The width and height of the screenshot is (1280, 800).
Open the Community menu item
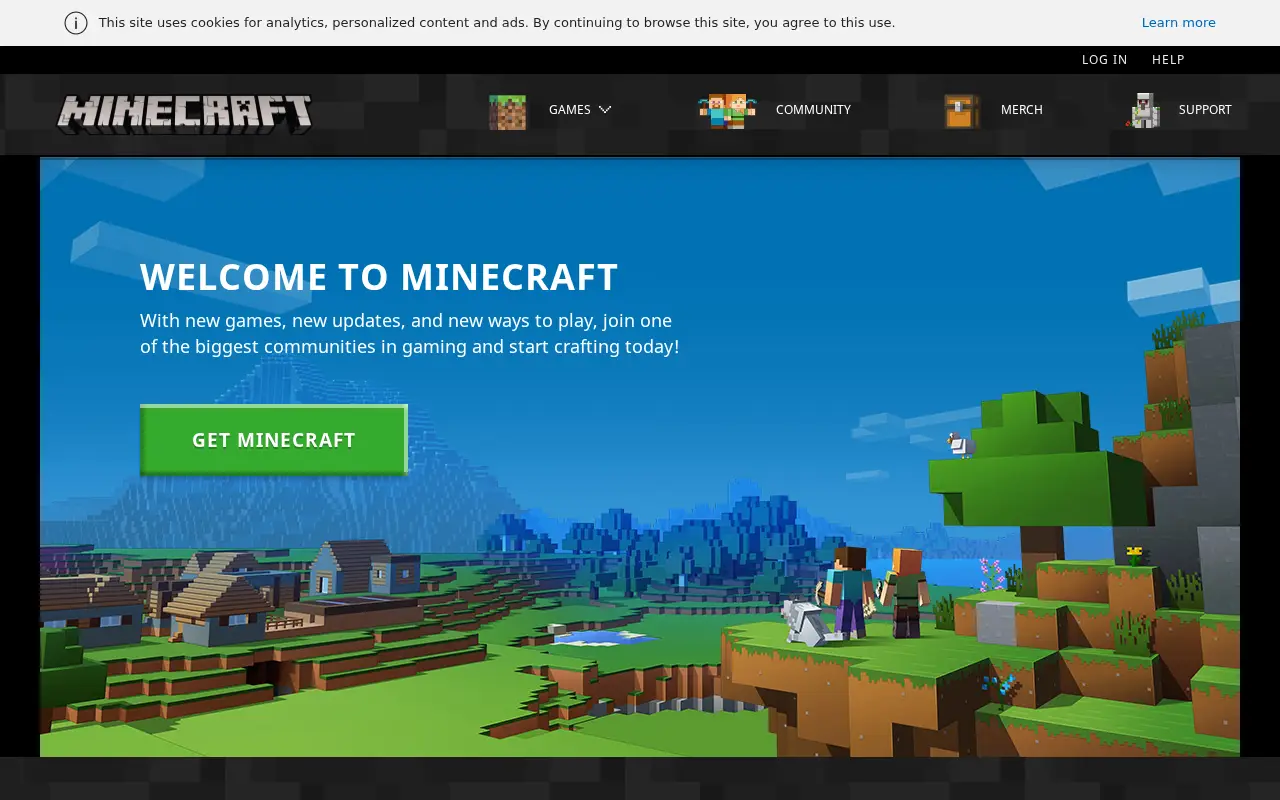click(813, 110)
